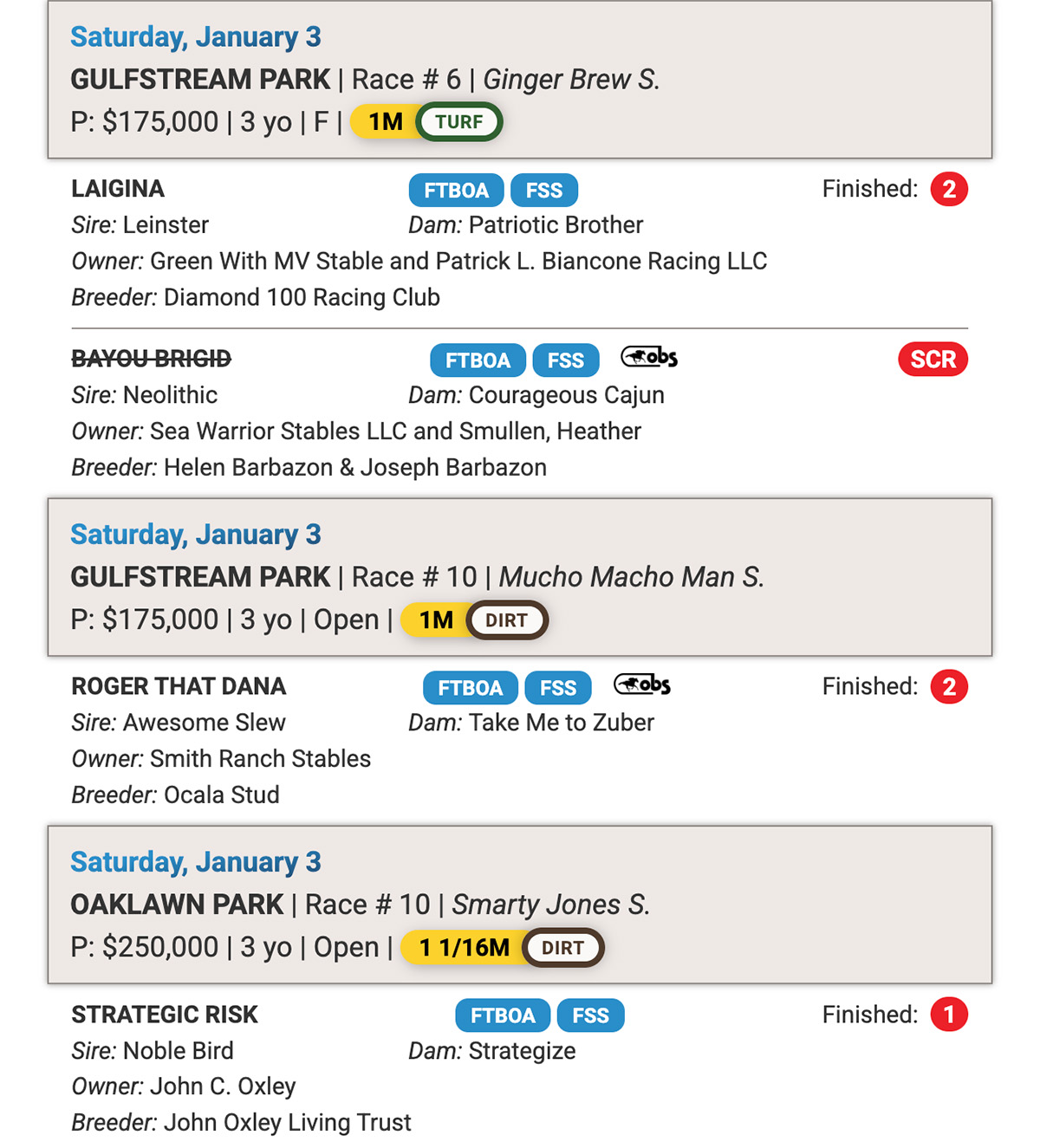Click the DIRT pill in Mucho Macho Man race
This screenshot has height=1148, width=1040.
[506, 620]
